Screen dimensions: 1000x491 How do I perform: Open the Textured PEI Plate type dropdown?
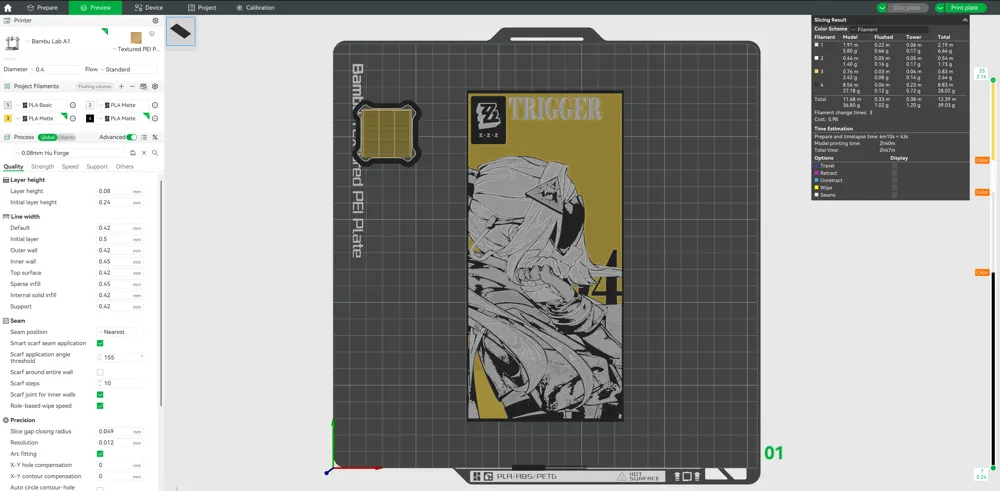click(x=136, y=49)
